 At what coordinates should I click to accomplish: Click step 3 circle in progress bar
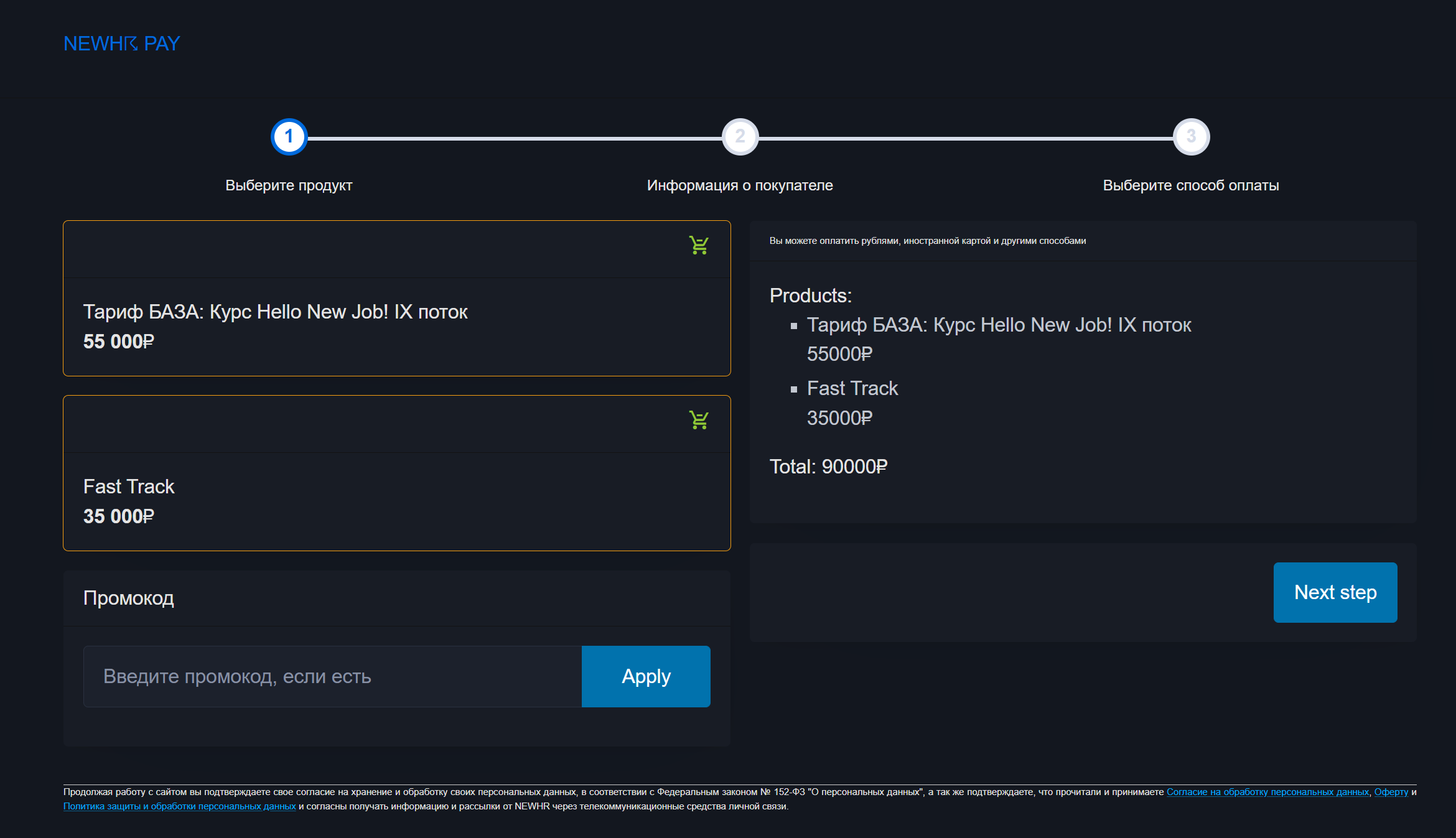pos(1190,136)
